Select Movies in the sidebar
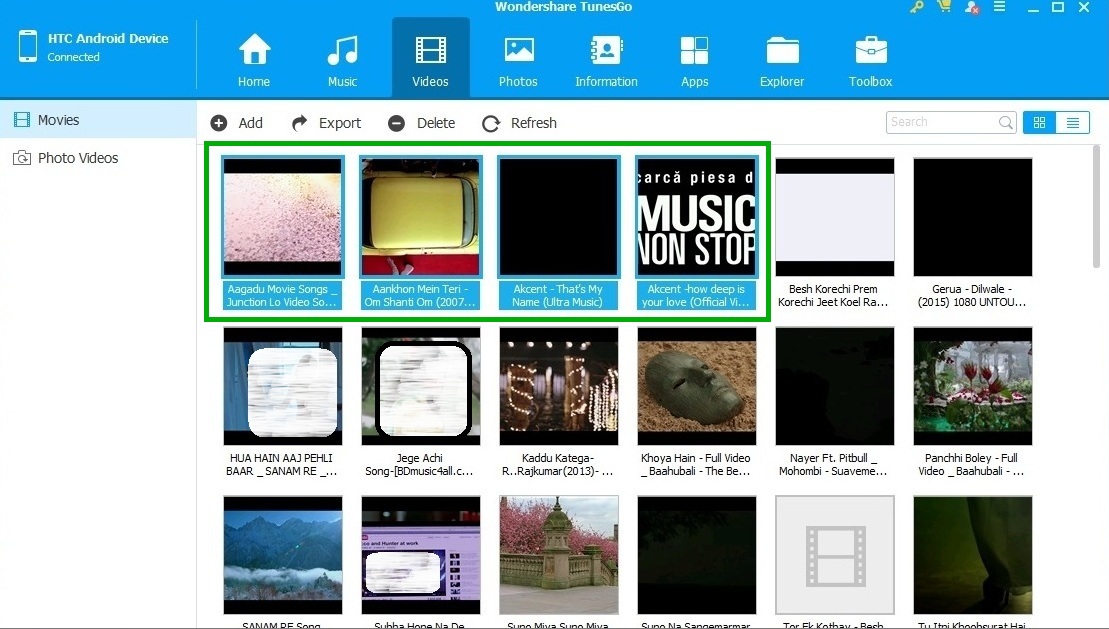This screenshot has width=1109, height=629. (58, 120)
